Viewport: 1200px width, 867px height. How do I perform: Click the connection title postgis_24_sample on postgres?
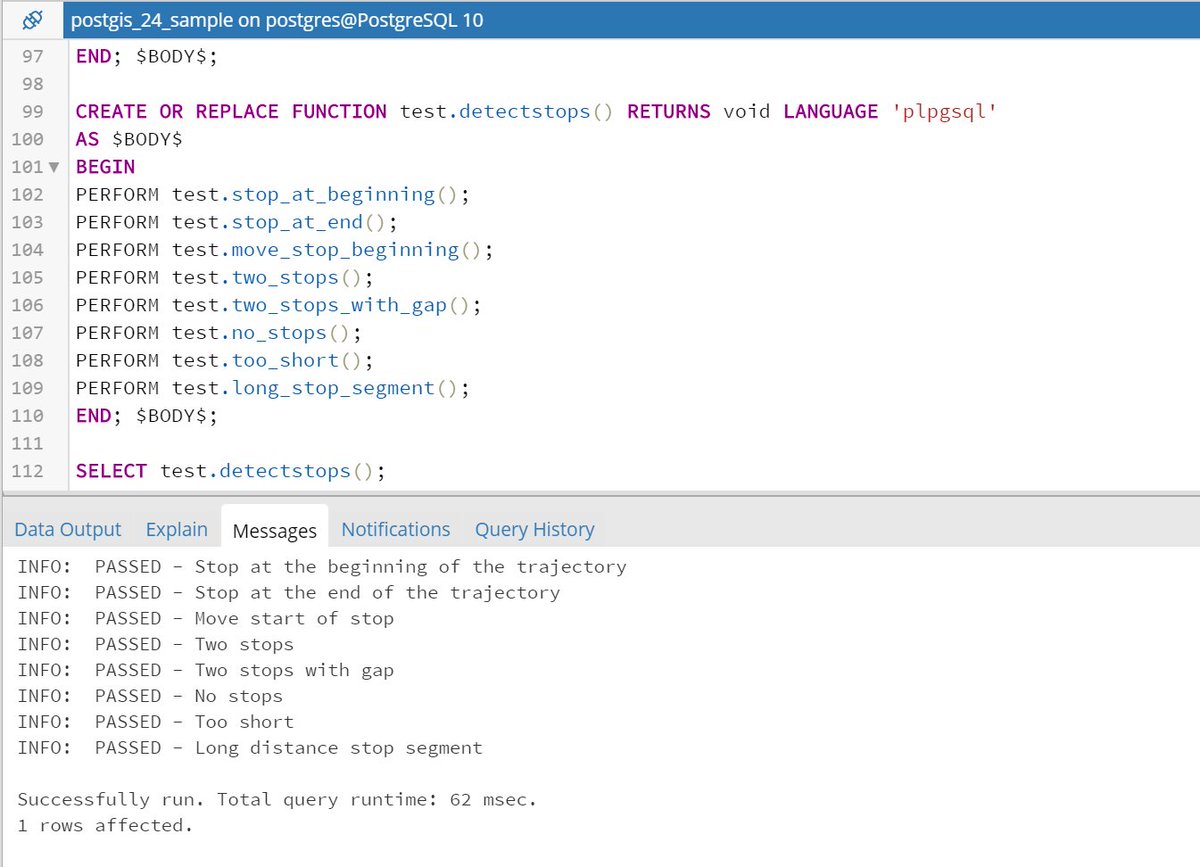(x=277, y=20)
